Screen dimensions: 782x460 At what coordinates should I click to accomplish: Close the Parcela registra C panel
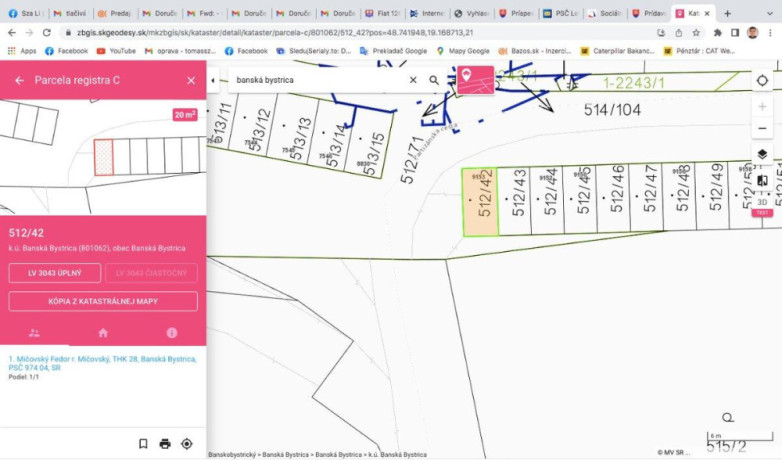[191, 80]
